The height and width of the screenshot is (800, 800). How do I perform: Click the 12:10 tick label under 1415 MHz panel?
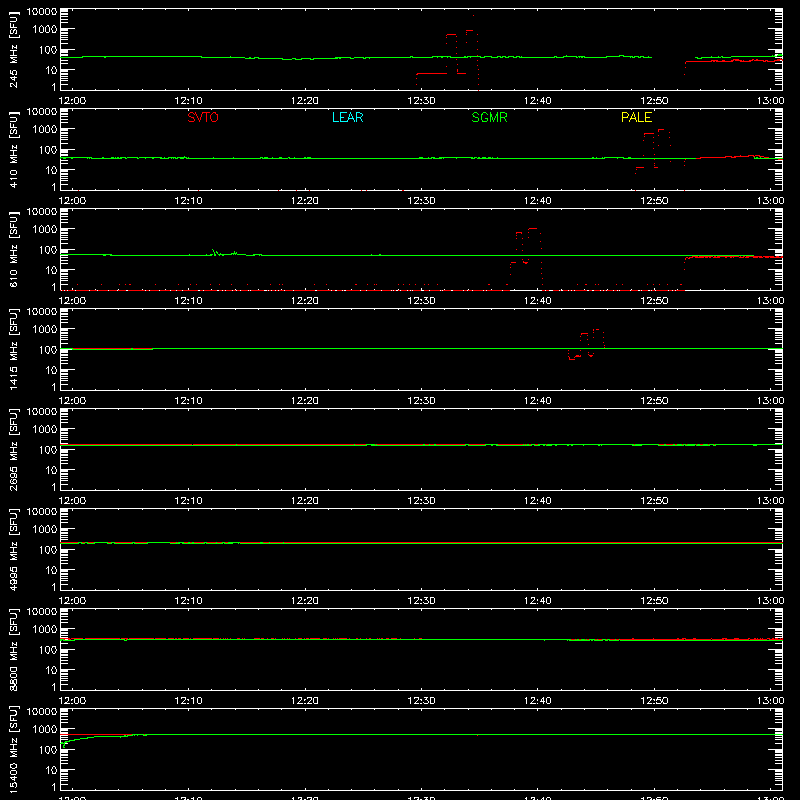tap(188, 401)
